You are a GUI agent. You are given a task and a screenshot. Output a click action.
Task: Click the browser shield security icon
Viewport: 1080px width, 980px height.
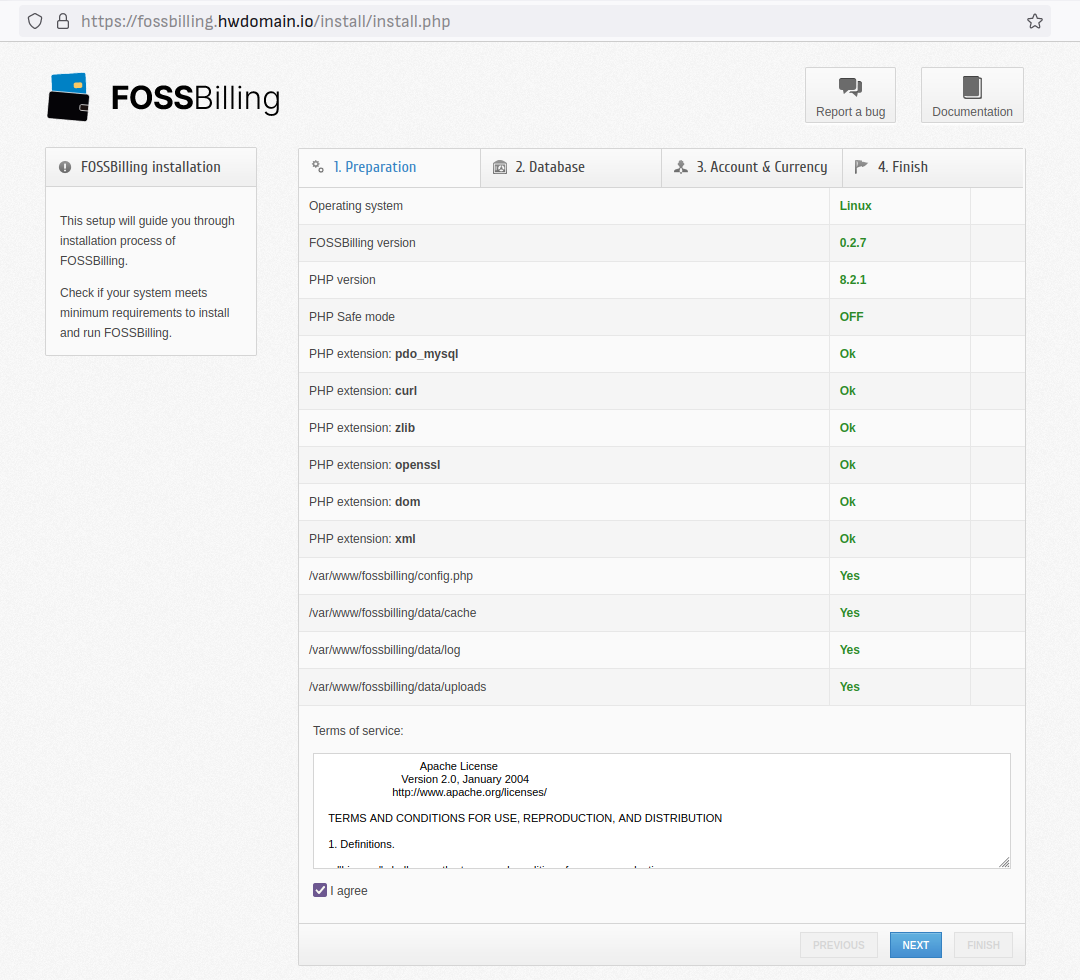pos(35,21)
